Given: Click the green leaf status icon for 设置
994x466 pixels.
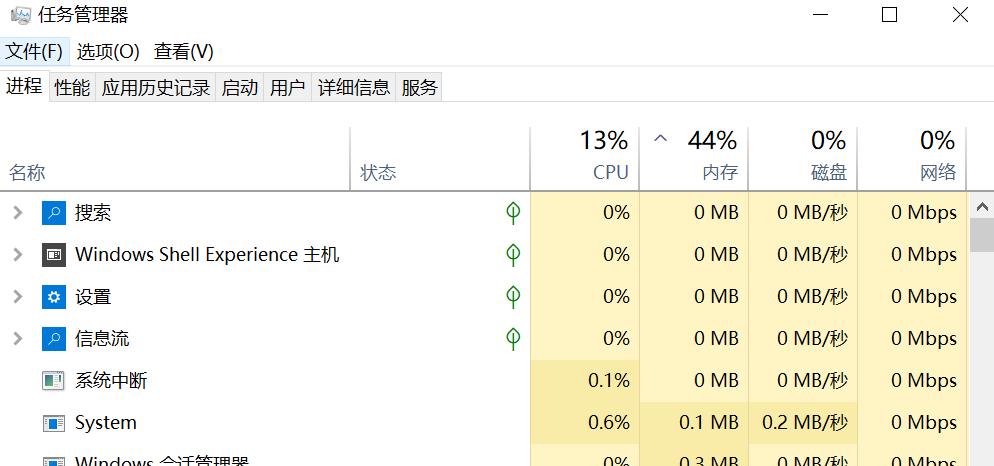Looking at the screenshot, I should (513, 297).
